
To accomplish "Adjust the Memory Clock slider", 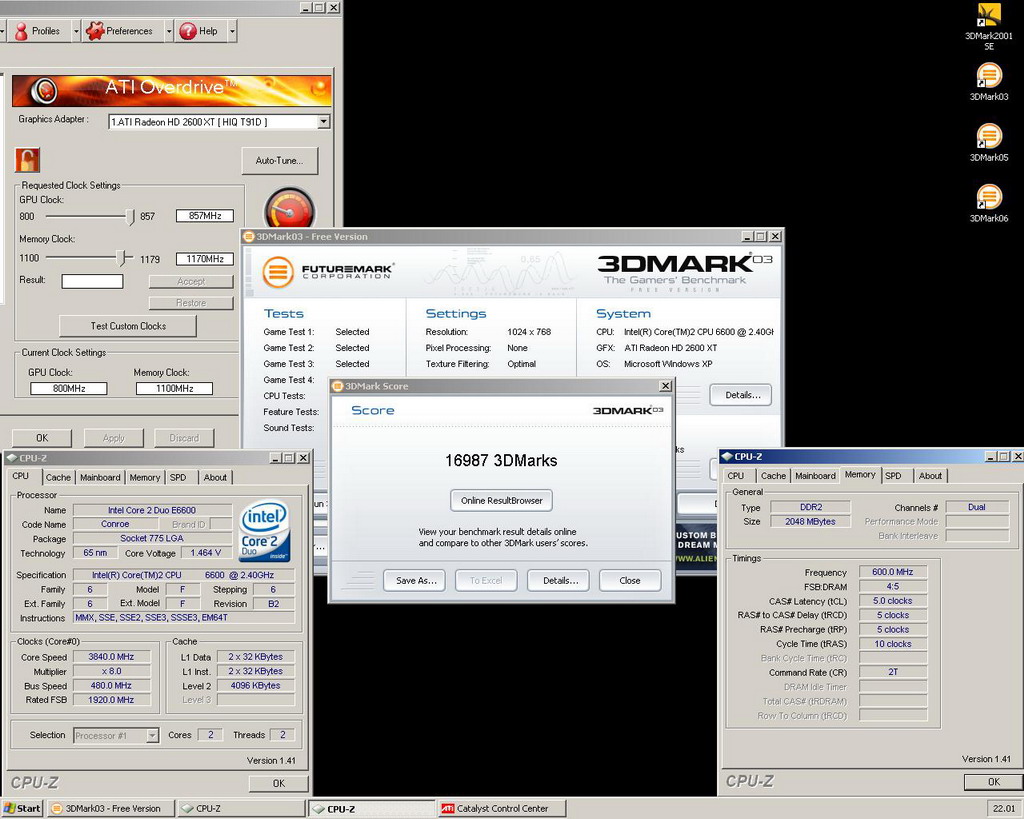I will click(121, 259).
